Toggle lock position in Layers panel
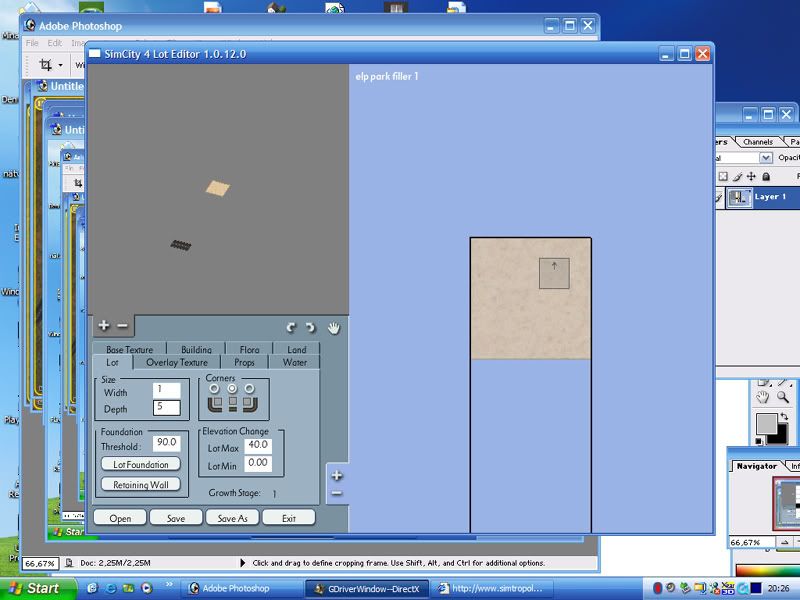Image resolution: width=800 pixels, height=600 pixels. point(752,177)
